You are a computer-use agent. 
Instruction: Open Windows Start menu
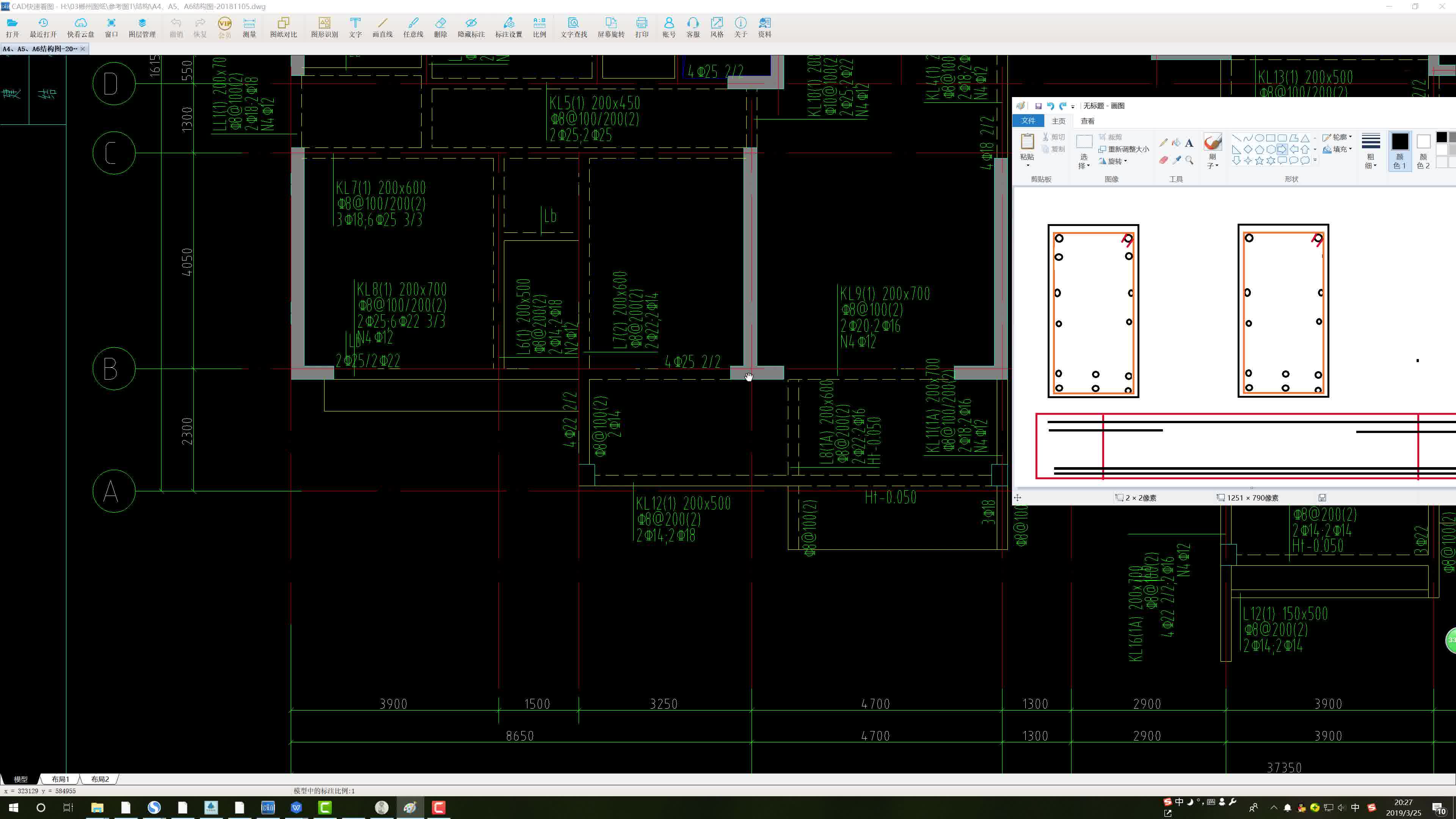click(14, 807)
